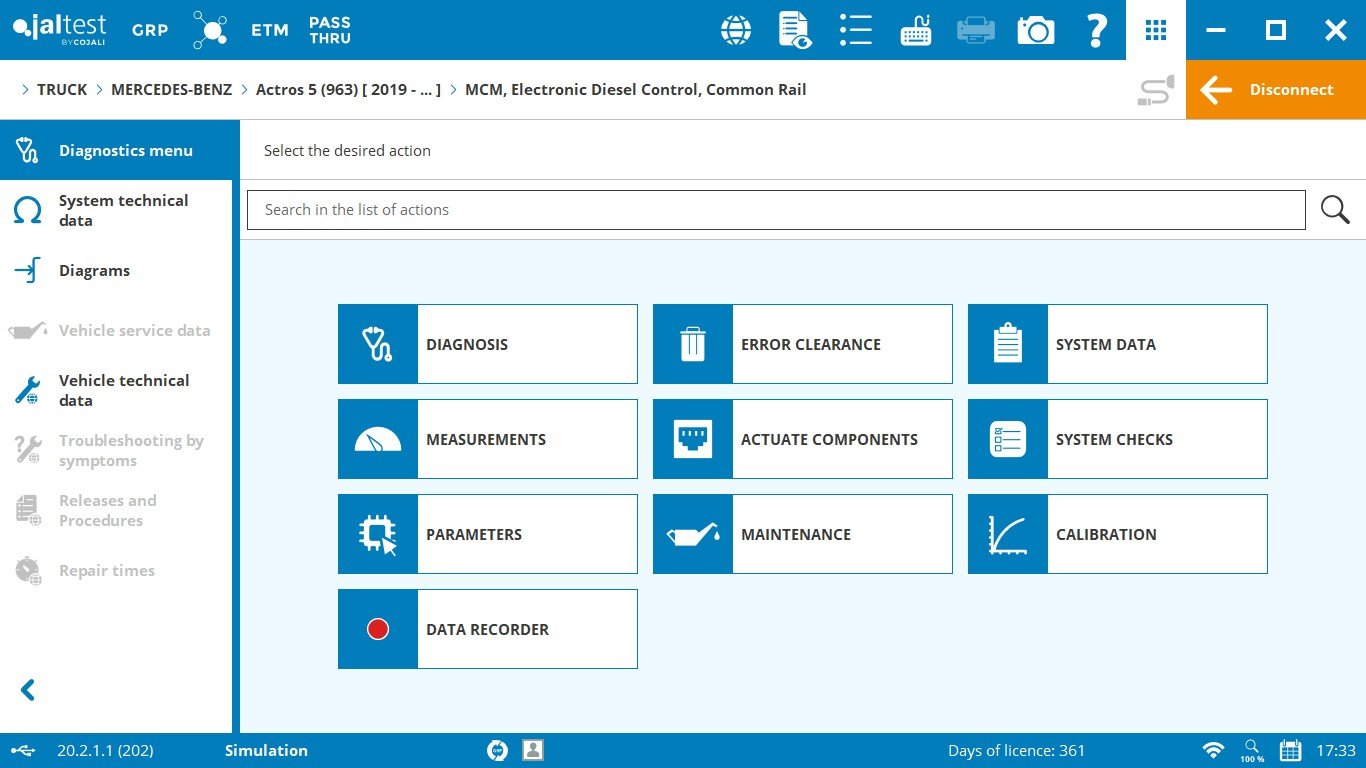Screen dimensions: 1366x768
Task: Select Diagrams in the sidebar
Action: click(x=94, y=271)
